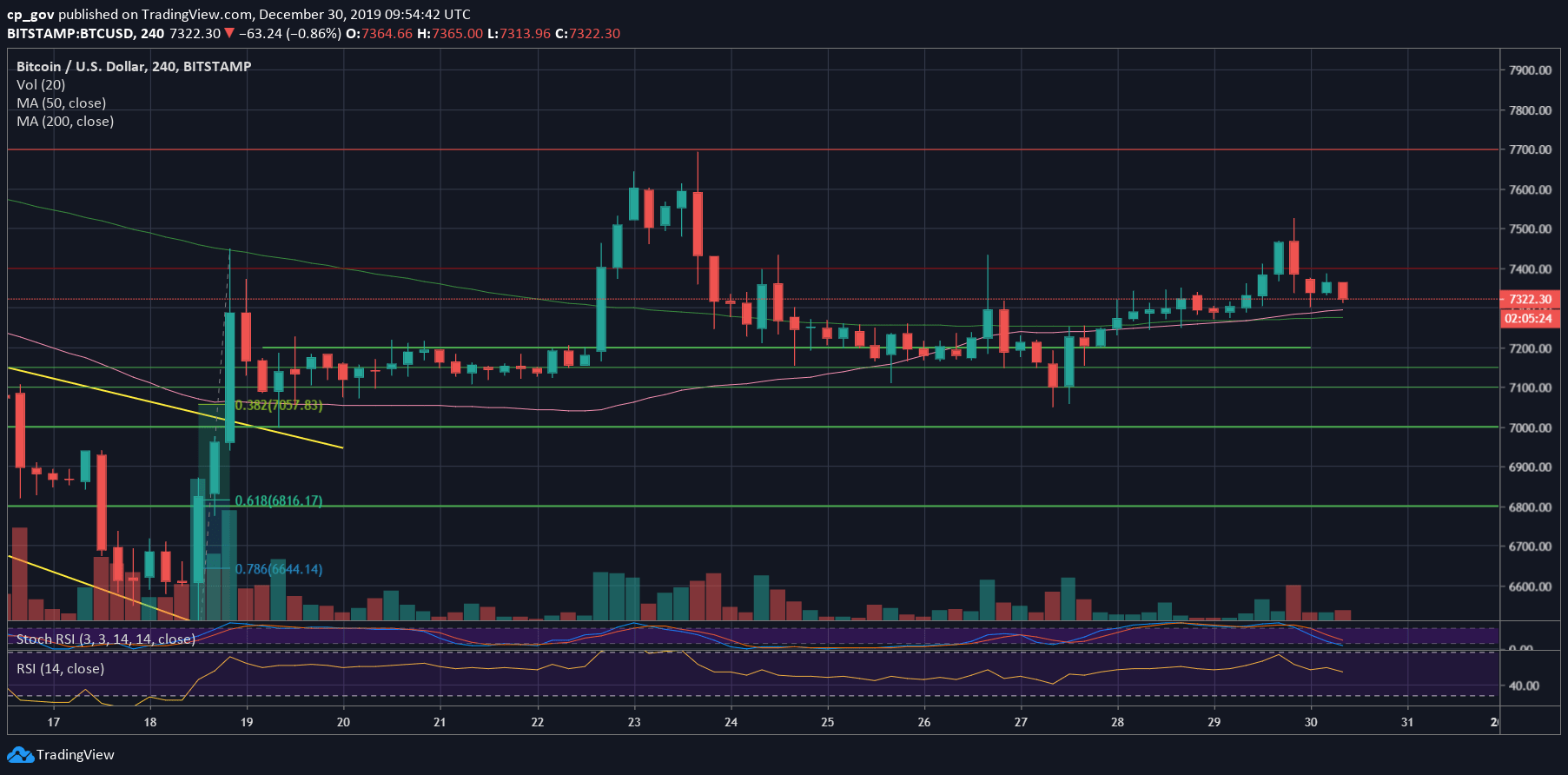Screen dimensions: 1568x775
Task: Click the 7900.00 price axis label
Action: [x=1530, y=70]
